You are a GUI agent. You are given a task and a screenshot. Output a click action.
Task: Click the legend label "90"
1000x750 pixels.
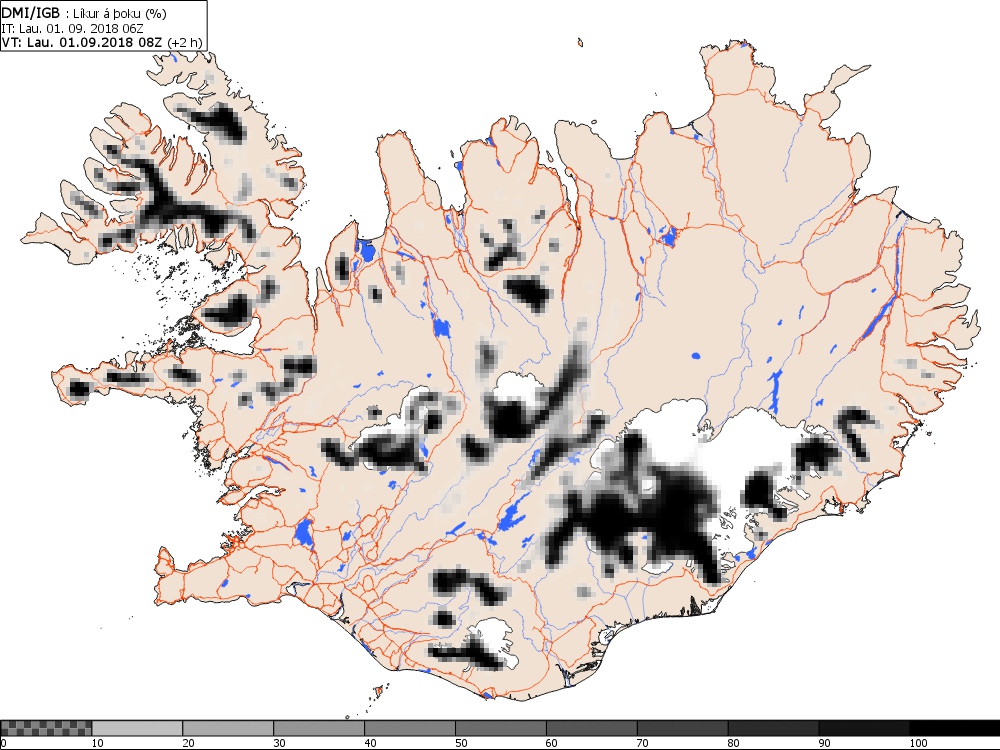tap(825, 743)
